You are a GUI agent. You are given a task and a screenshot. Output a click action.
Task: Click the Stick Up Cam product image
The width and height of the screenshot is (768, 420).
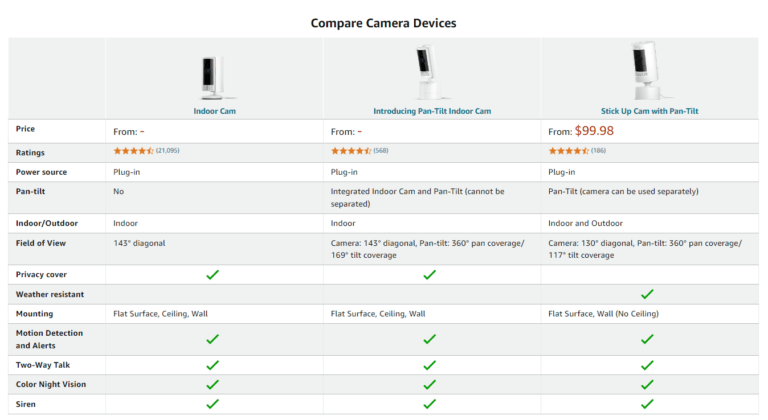pyautogui.click(x=647, y=72)
